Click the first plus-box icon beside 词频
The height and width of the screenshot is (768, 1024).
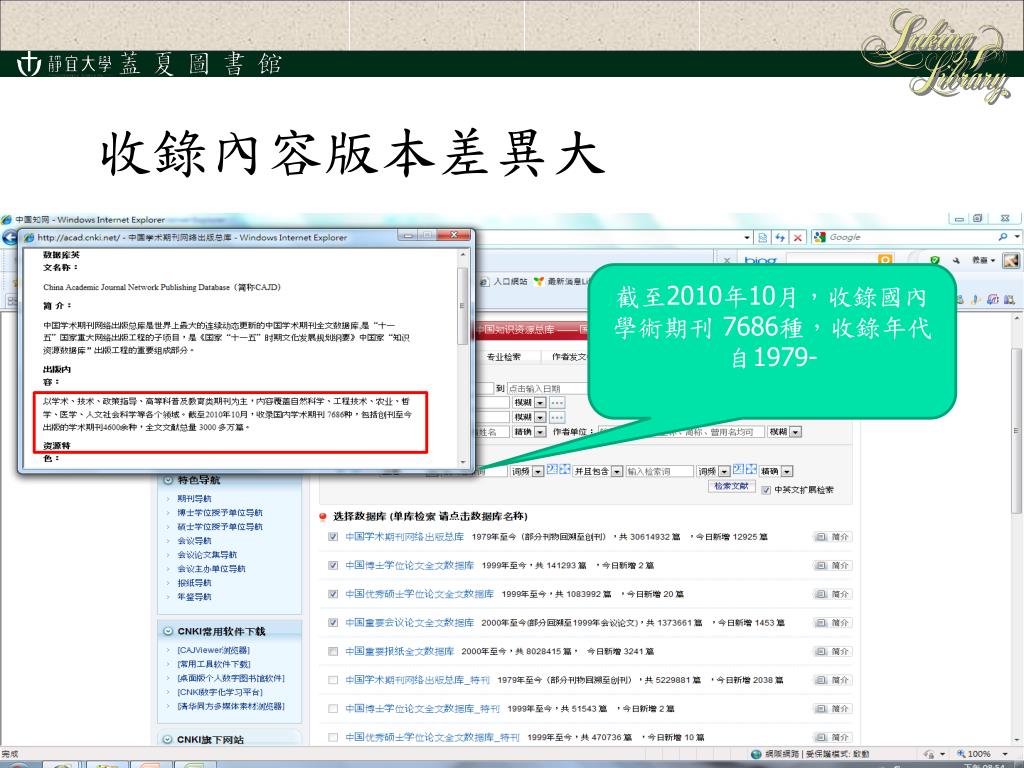(x=552, y=469)
